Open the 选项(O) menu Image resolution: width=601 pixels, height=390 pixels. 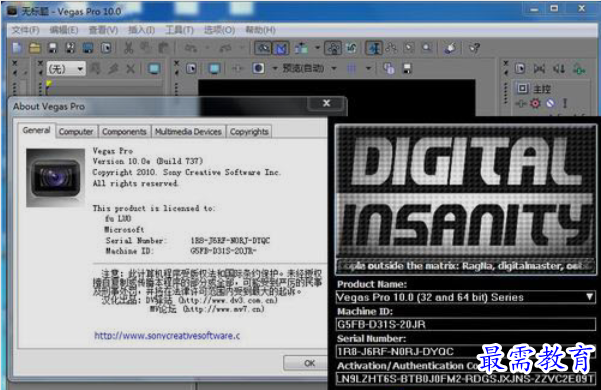(219, 30)
